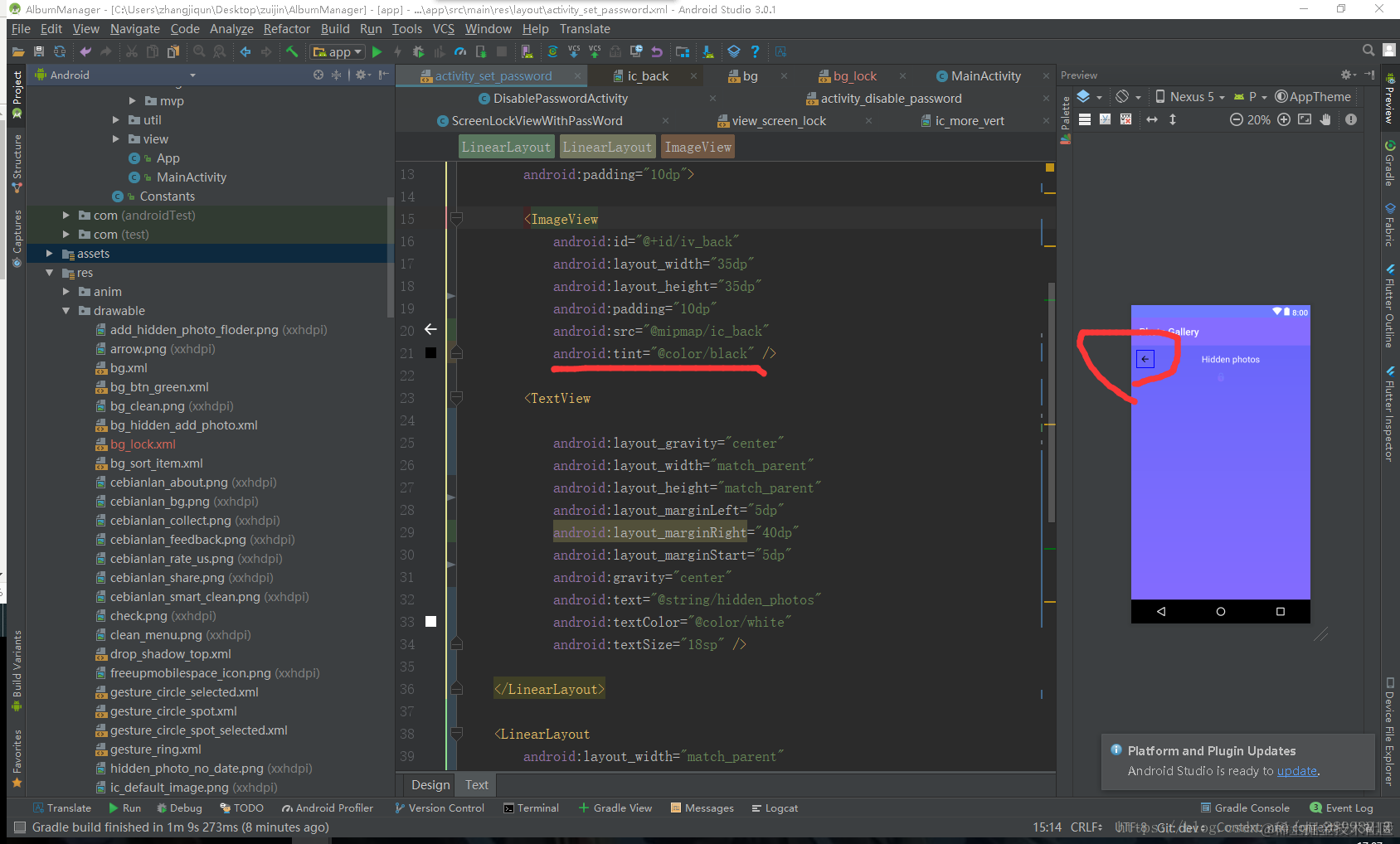
Task: Run the app with green play button
Action: coord(377,52)
